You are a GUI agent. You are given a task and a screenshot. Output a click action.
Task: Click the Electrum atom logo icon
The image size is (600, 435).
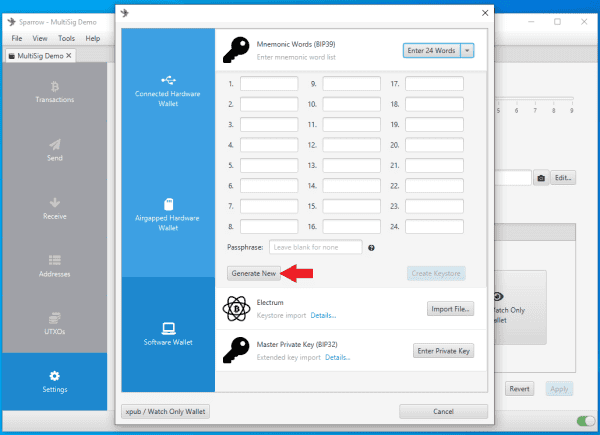point(236,308)
